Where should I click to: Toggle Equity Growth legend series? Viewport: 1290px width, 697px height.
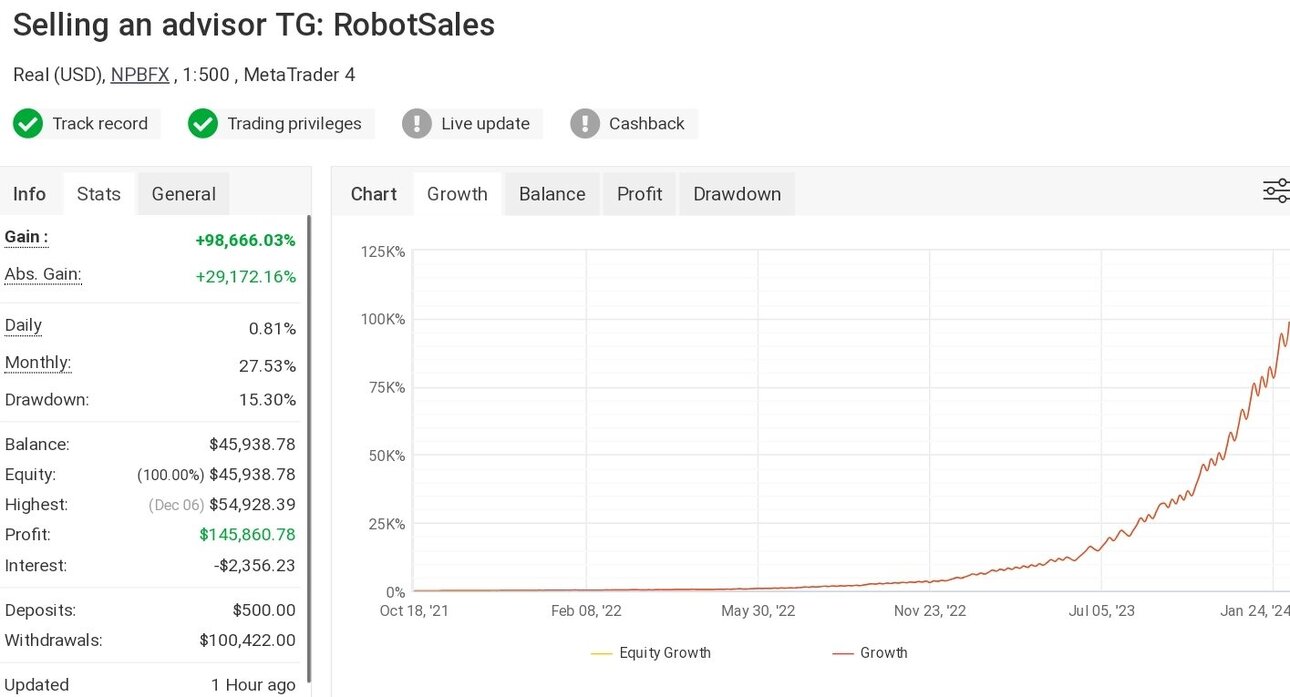click(x=651, y=653)
